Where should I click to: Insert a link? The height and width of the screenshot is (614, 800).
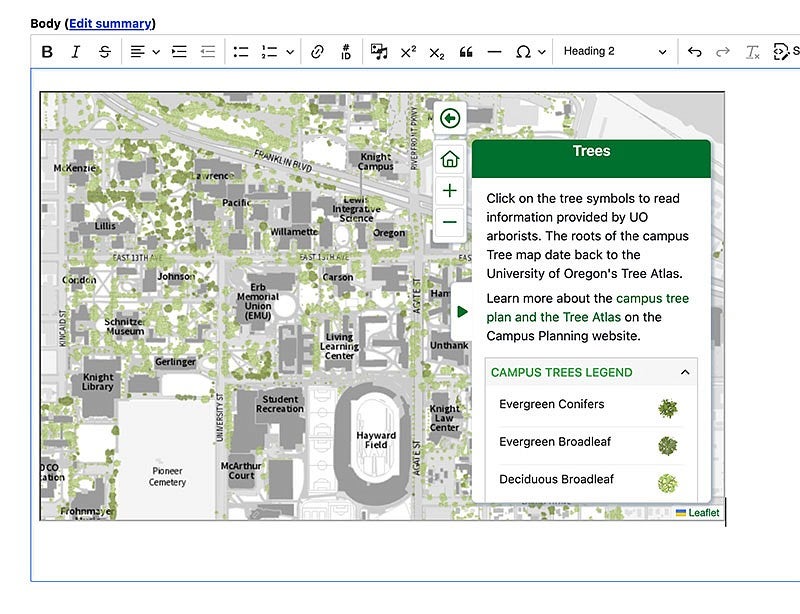(x=317, y=52)
